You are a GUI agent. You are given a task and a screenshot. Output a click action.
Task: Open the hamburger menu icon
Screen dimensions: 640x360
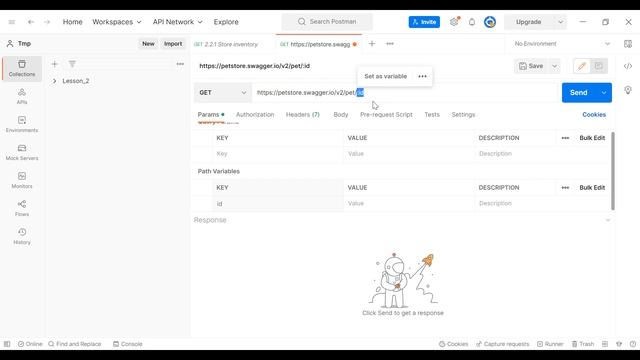[x=12, y=22]
